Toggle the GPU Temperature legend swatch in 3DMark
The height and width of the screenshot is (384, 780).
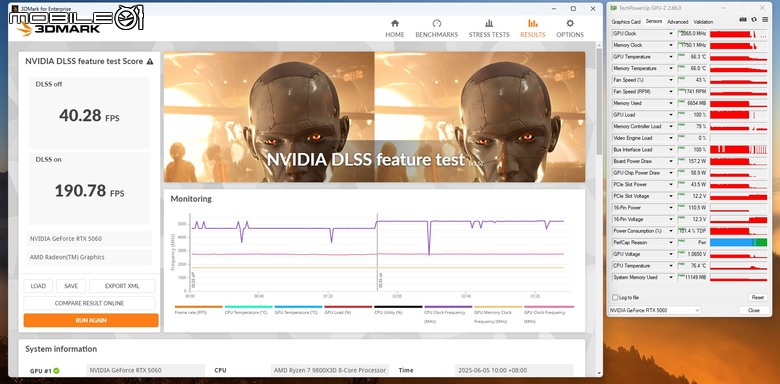tap(298, 307)
